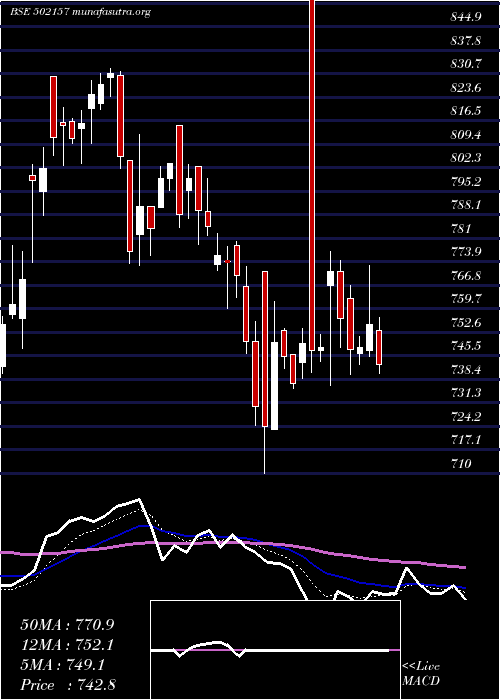Click the 816.5 price axis label
The width and height of the screenshot is (500, 700).
pyautogui.click(x=465, y=111)
